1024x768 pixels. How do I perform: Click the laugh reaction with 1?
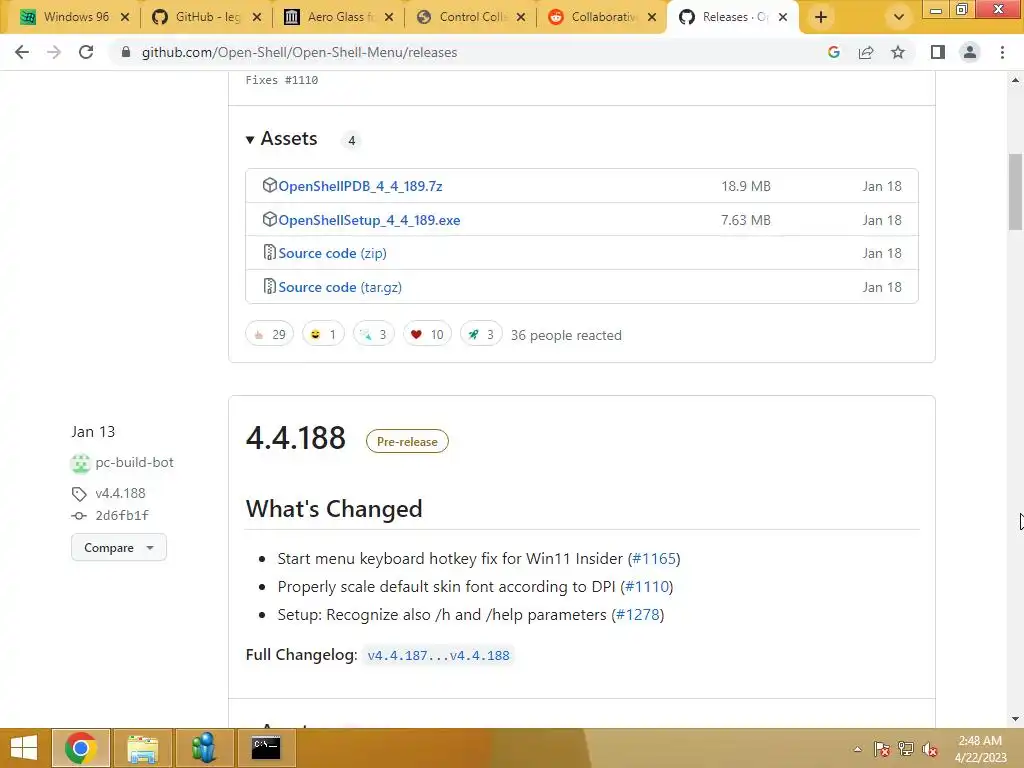click(x=323, y=334)
